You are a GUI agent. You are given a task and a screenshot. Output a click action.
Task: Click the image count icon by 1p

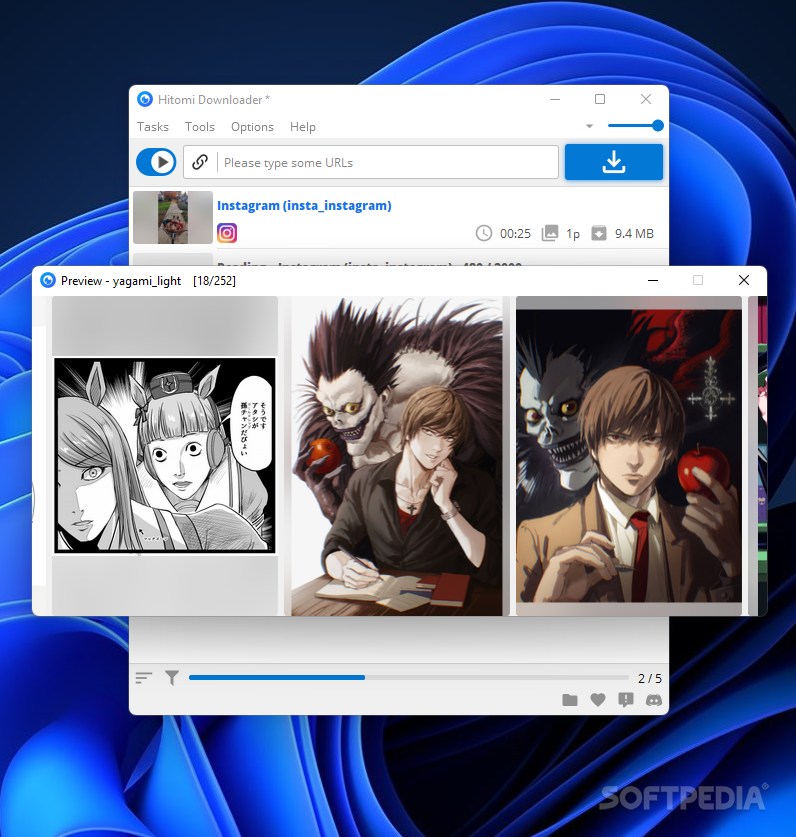pyautogui.click(x=550, y=233)
